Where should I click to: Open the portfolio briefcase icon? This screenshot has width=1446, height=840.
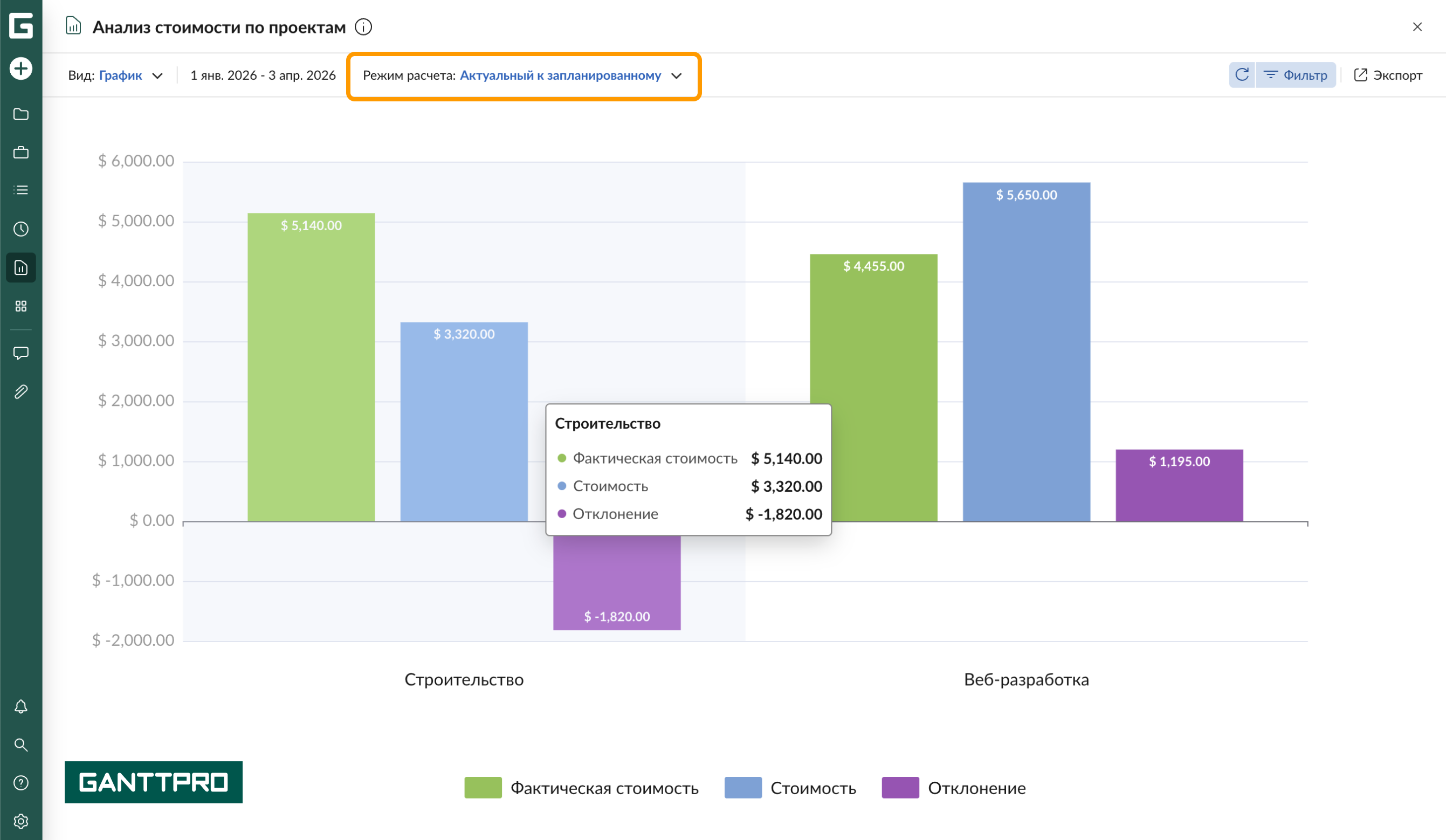20,153
